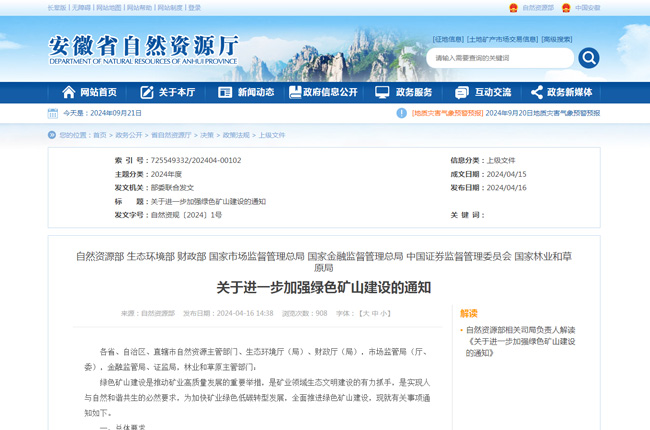The height and width of the screenshot is (430, 650).
Task: Open the 征地信息 quick link
Action: pos(448,39)
